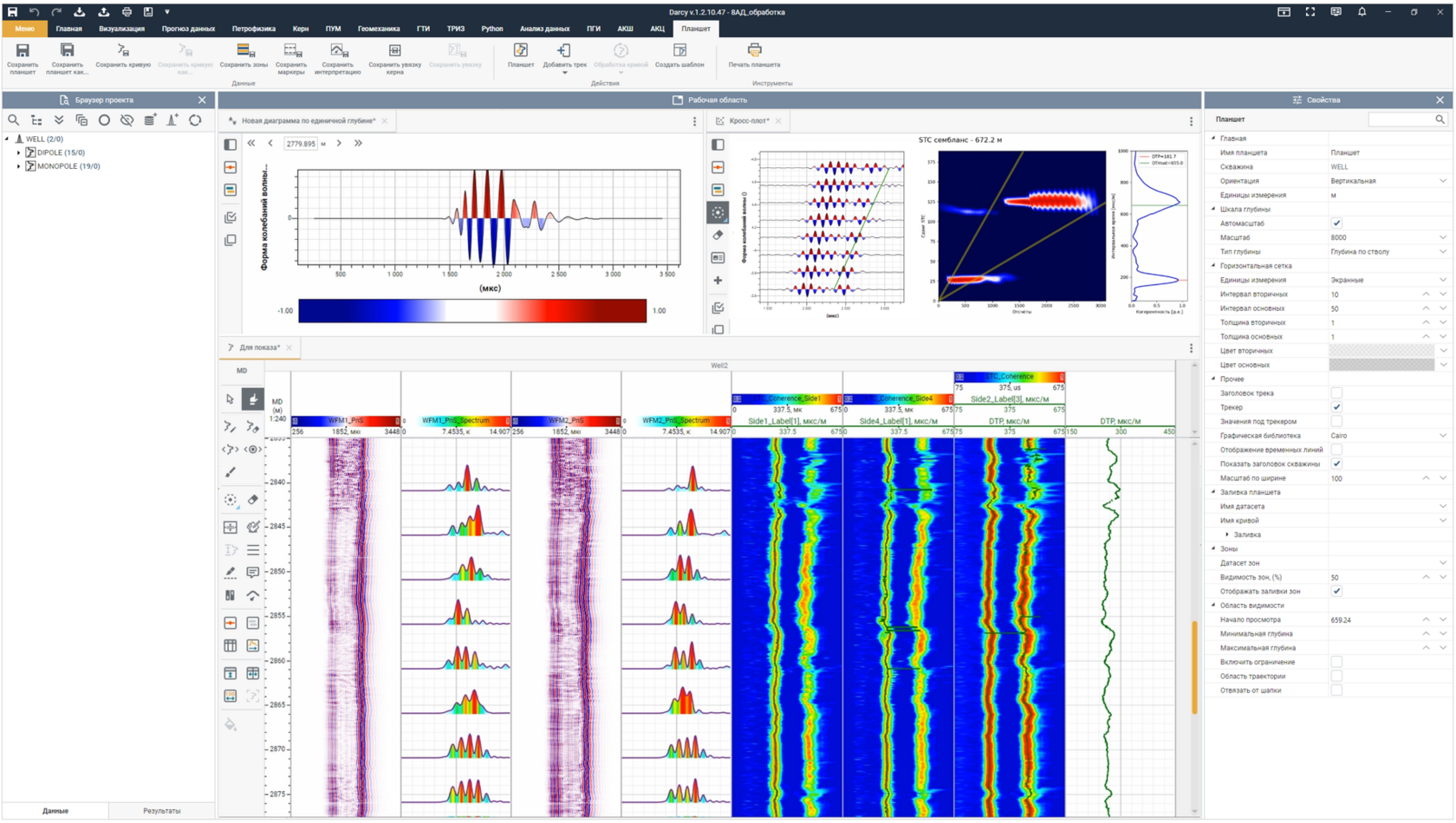Switch to the Кросс-плот tab

[749, 121]
